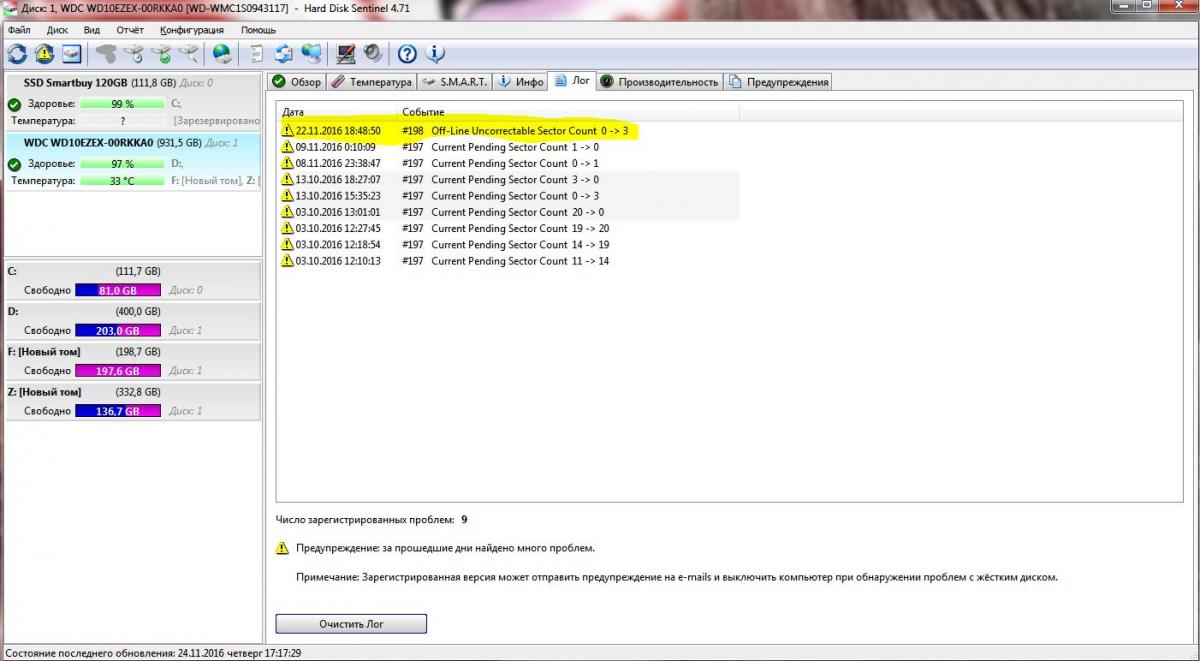Click the blue arrows over document icon
The image size is (1200, 661).
click(x=284, y=53)
